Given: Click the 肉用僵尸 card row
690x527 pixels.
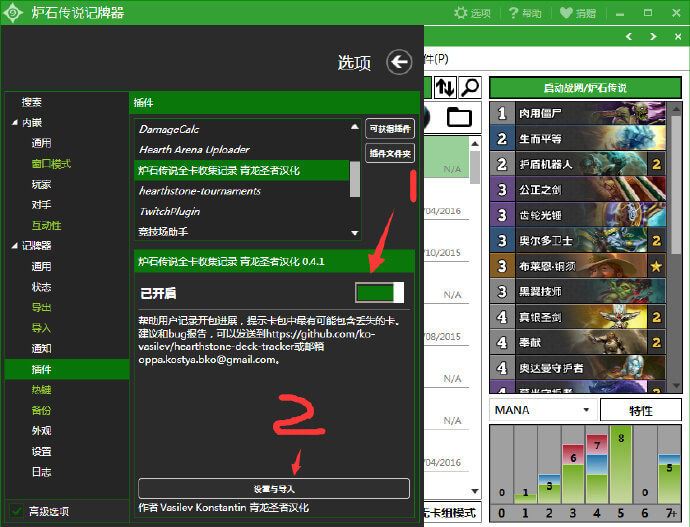Looking at the screenshot, I should [x=578, y=113].
